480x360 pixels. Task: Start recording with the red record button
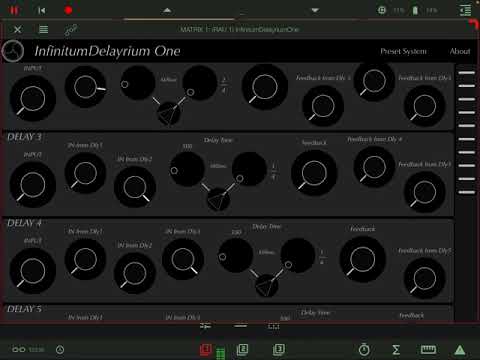(68, 11)
